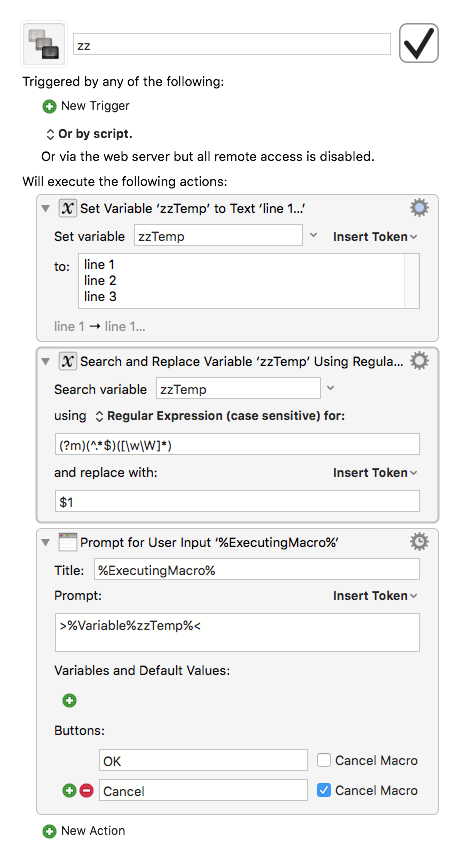
Task: Click the regex pattern search field
Action: point(237,444)
